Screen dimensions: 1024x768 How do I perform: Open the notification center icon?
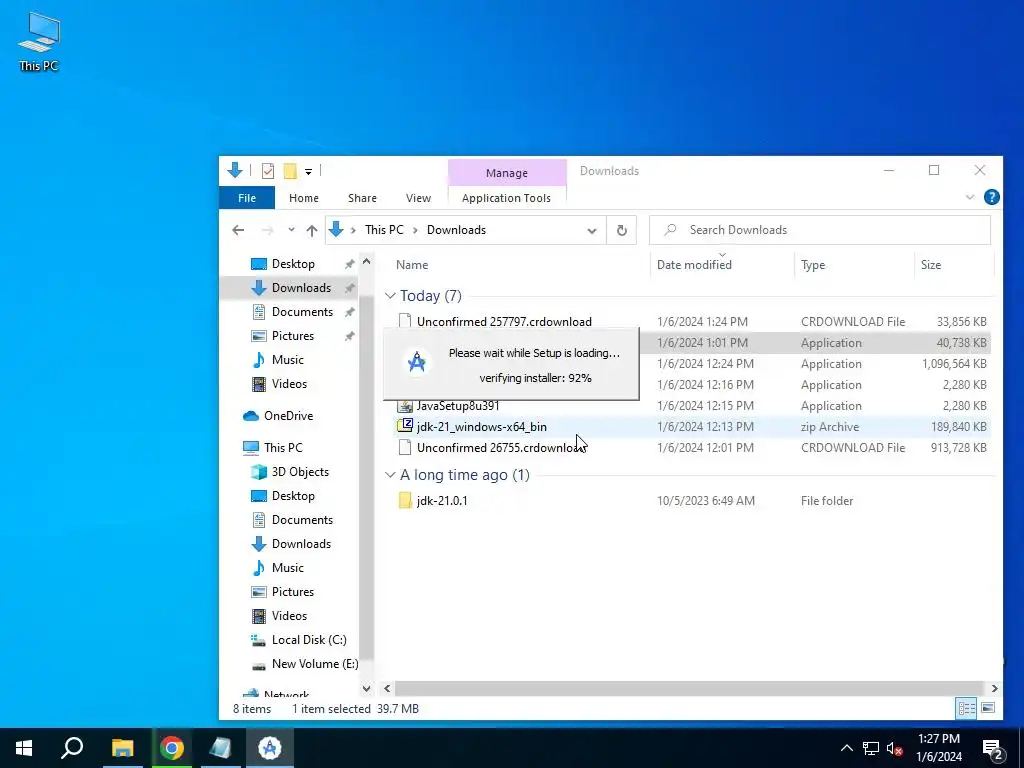pos(993,748)
